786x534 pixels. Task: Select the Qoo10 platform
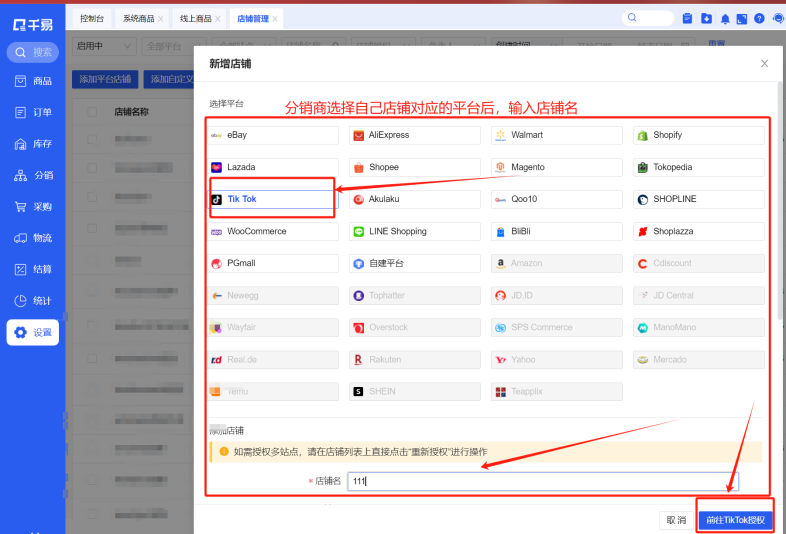coord(556,199)
